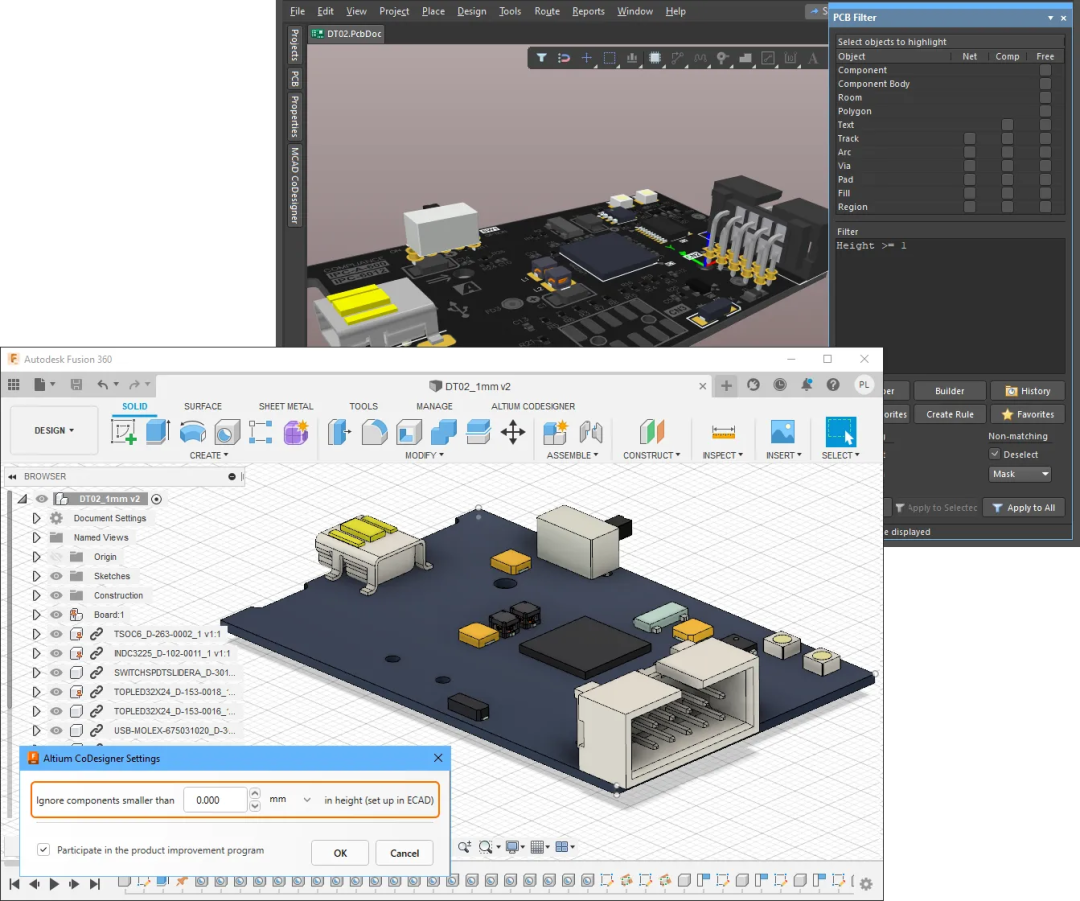Image resolution: width=1080 pixels, height=901 pixels.
Task: Click the component height value field
Action: coord(214,800)
